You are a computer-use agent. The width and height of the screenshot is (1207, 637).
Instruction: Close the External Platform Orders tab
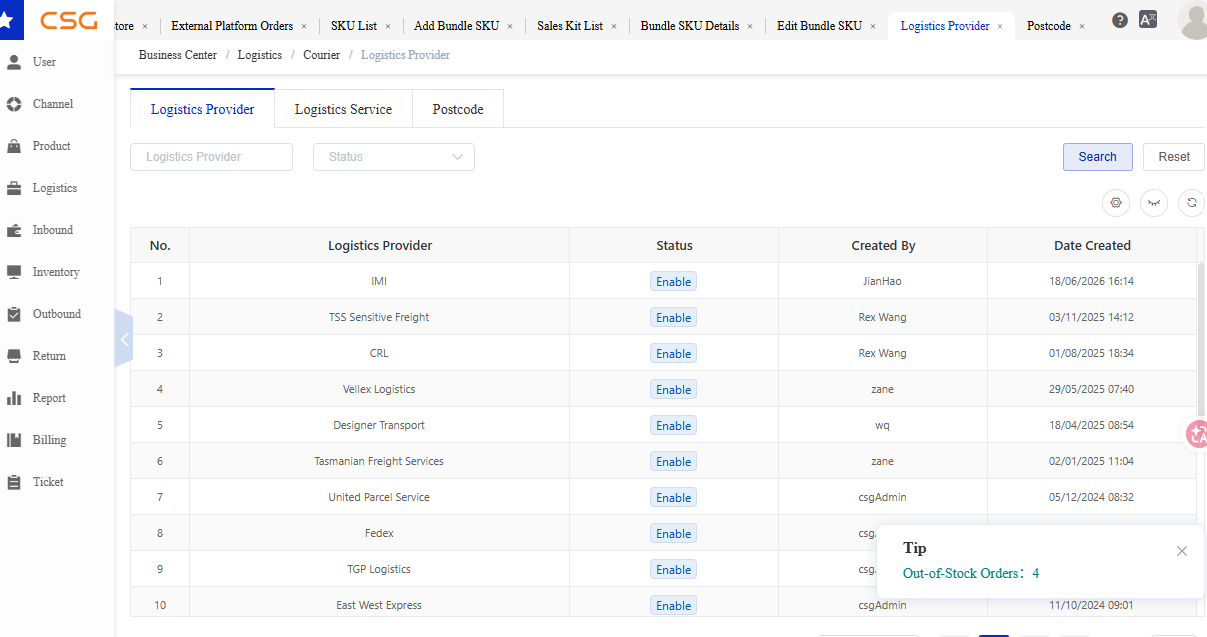(304, 26)
